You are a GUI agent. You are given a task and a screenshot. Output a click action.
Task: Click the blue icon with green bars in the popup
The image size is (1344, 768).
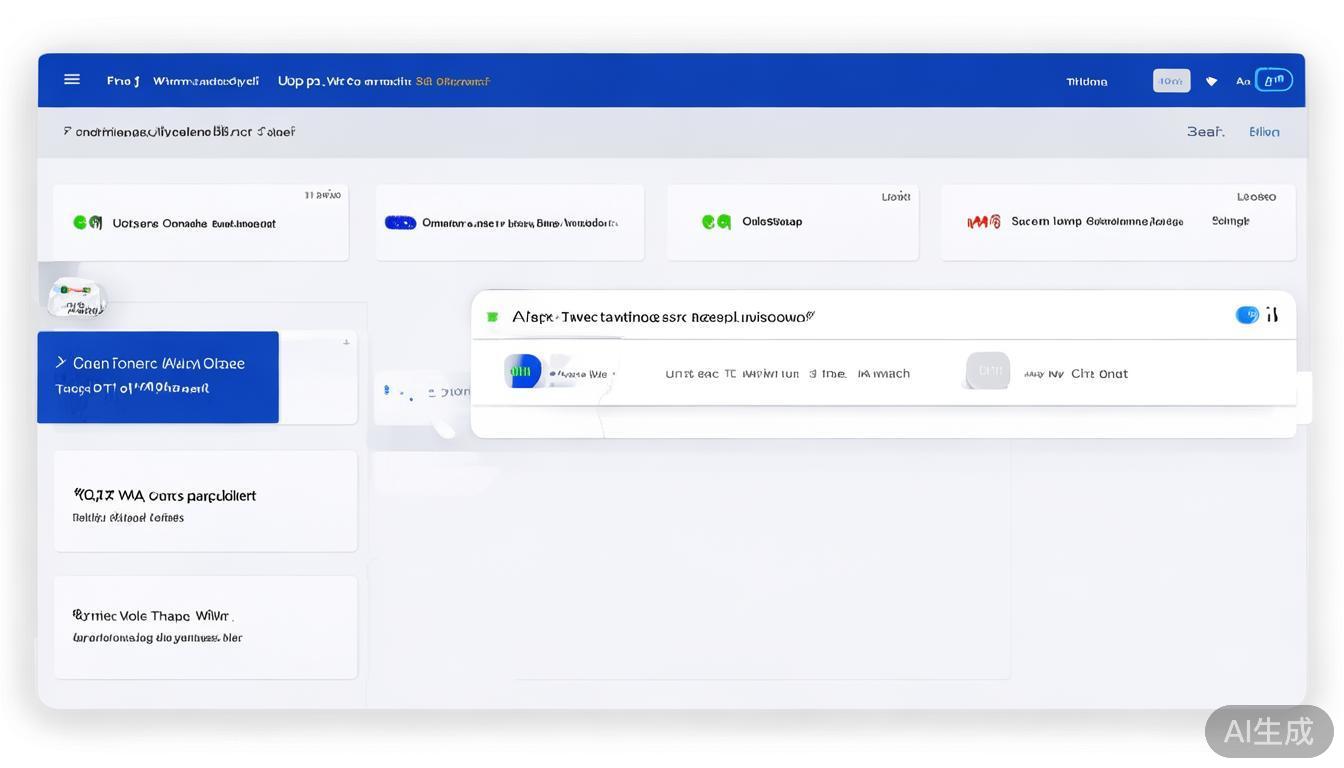[x=523, y=372]
